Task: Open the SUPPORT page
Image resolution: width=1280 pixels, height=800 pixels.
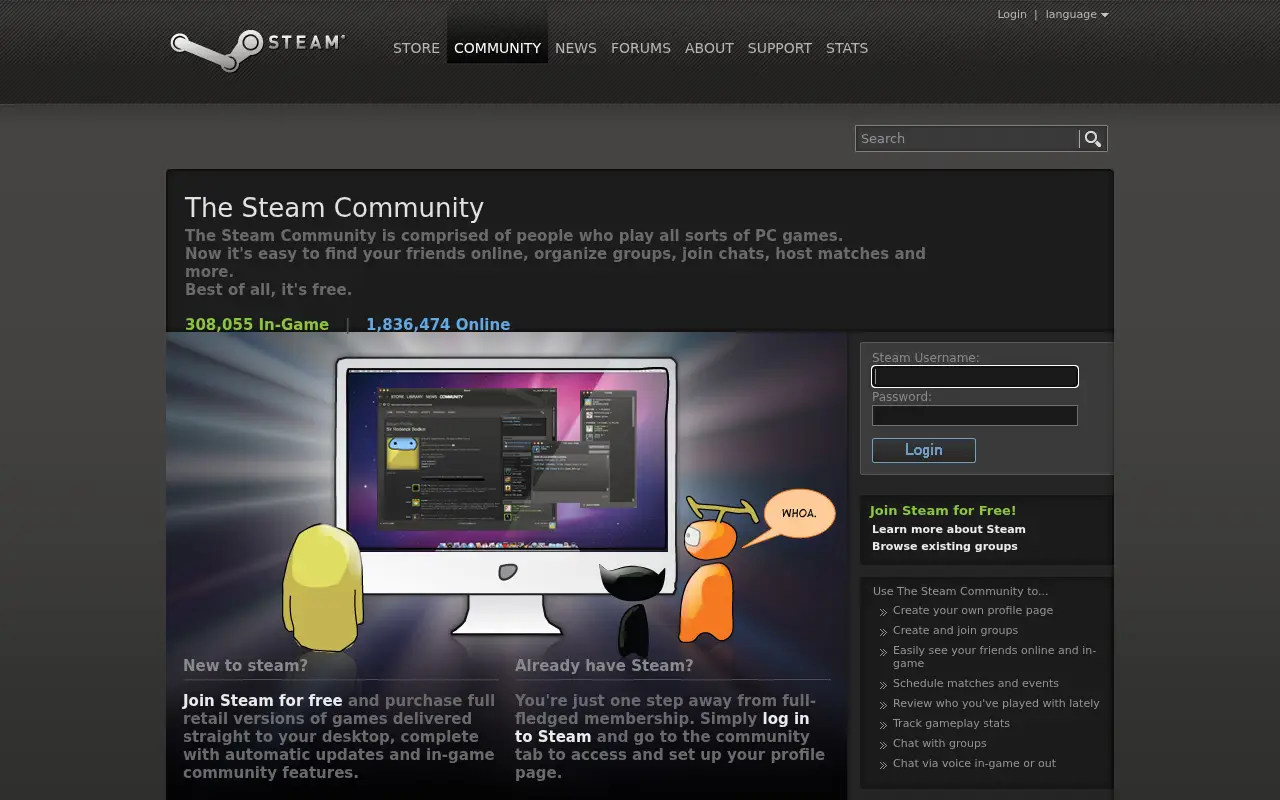Action: (779, 48)
